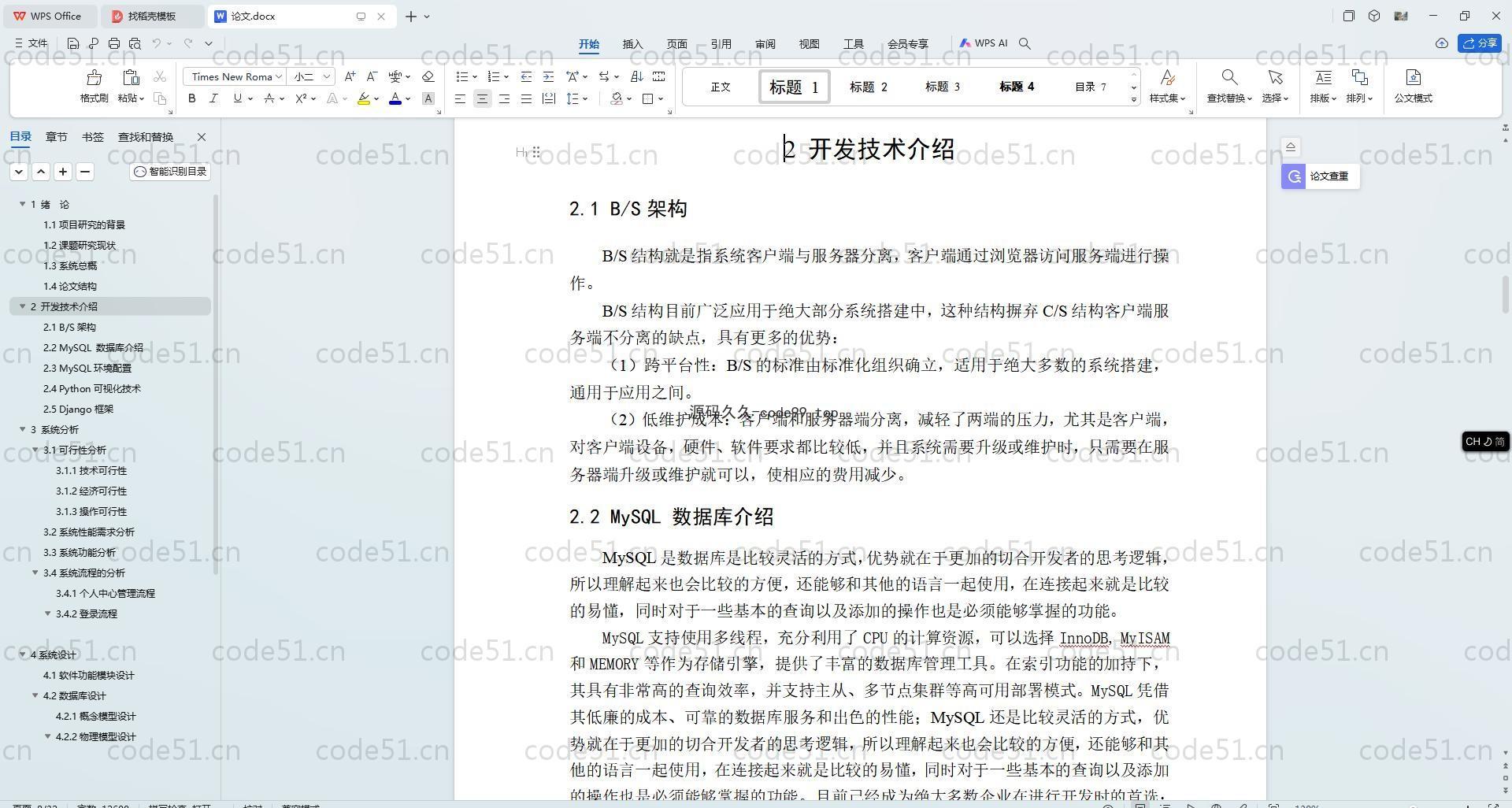
Task: Click the search magnifier next to WPS AI
Action: click(1025, 43)
